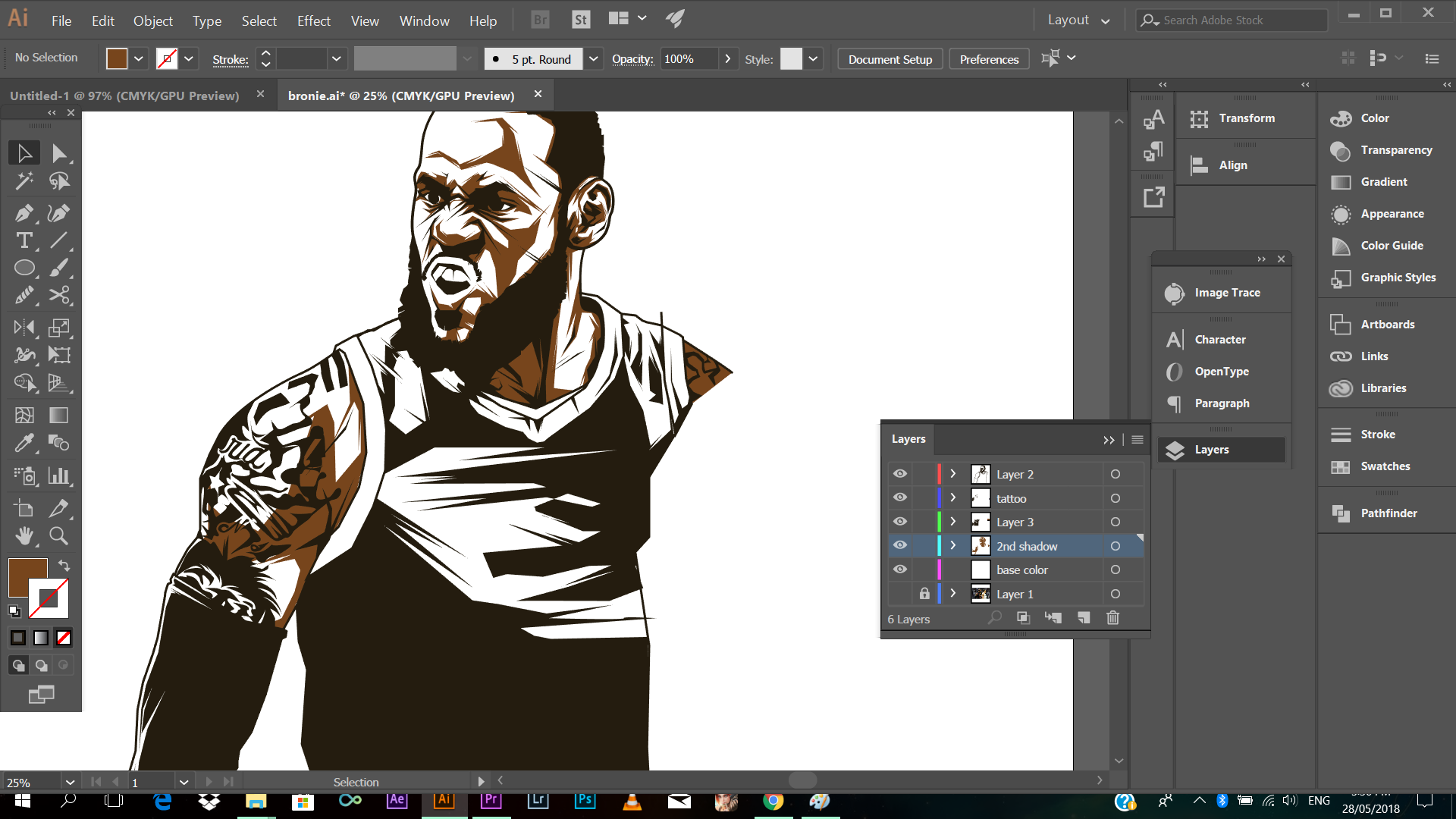The image size is (1456, 819).
Task: Click the Style swatch in control bar
Action: click(791, 58)
